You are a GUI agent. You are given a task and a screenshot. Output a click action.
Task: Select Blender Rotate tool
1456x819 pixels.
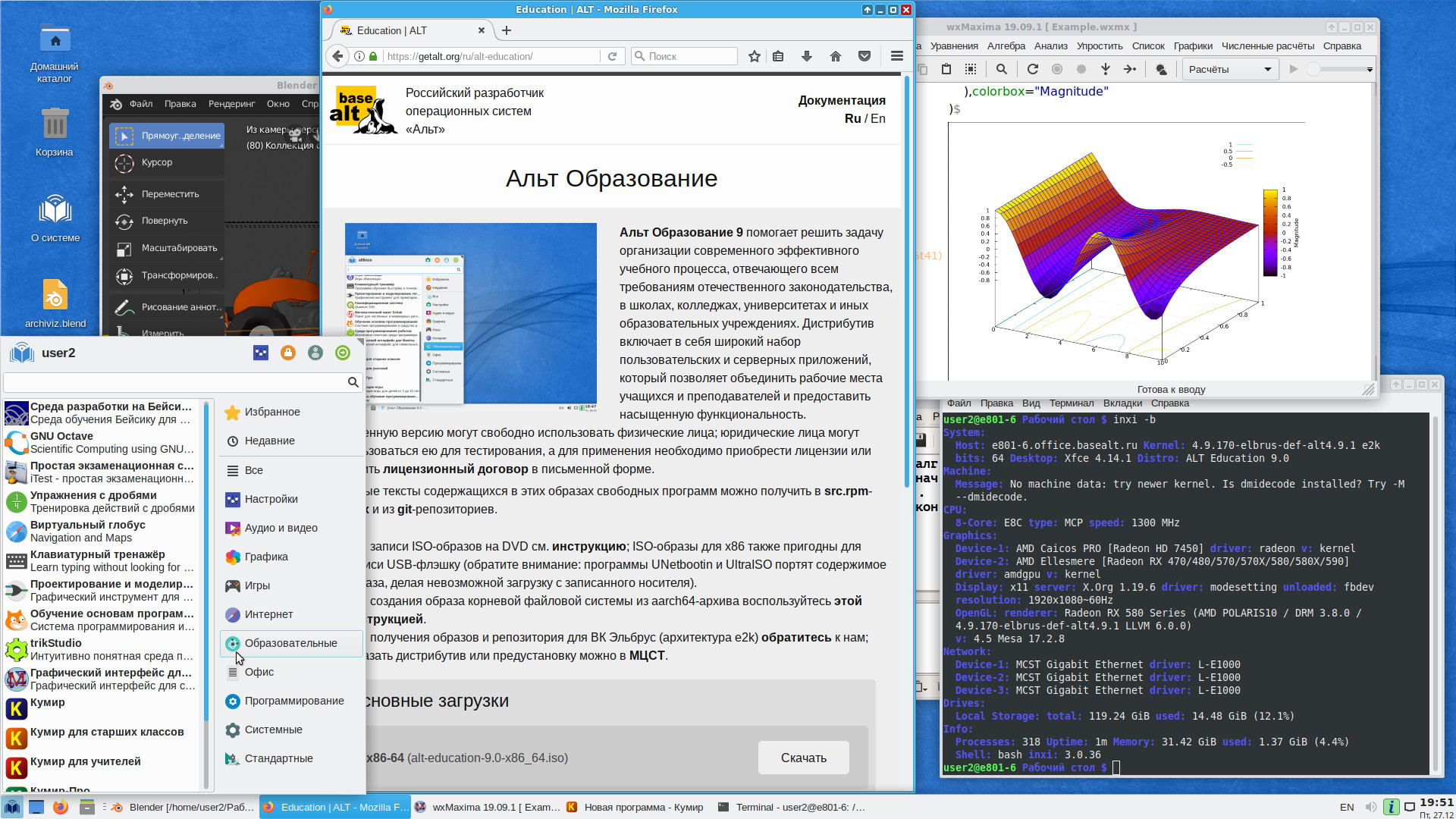point(167,221)
